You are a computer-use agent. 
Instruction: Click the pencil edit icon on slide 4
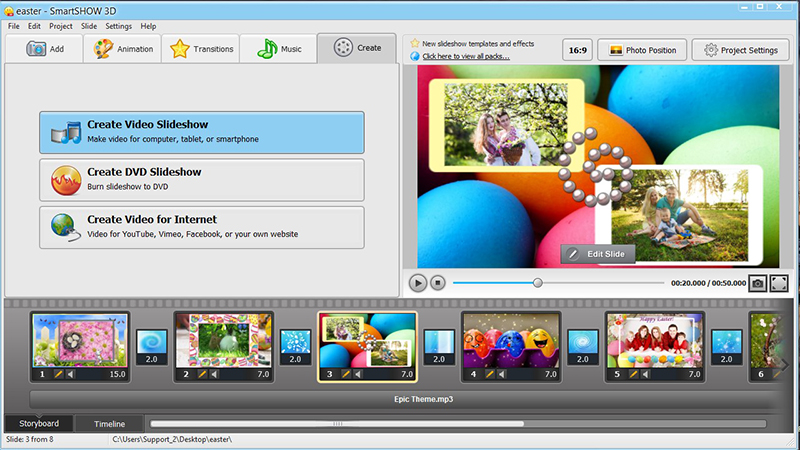coord(490,374)
